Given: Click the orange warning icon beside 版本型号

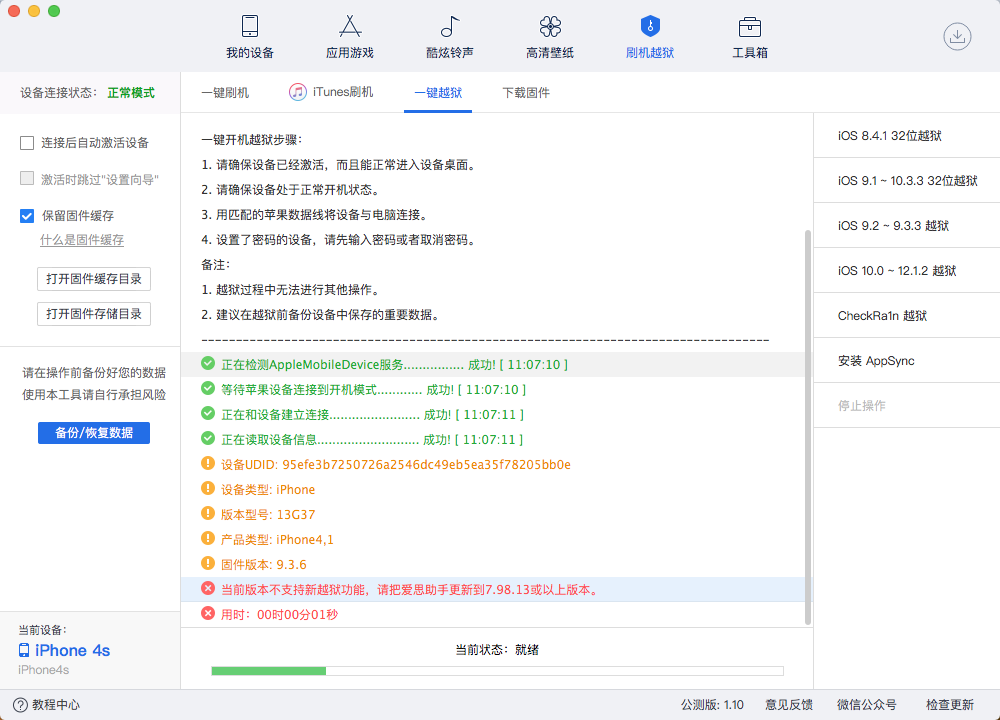Looking at the screenshot, I should (x=208, y=513).
